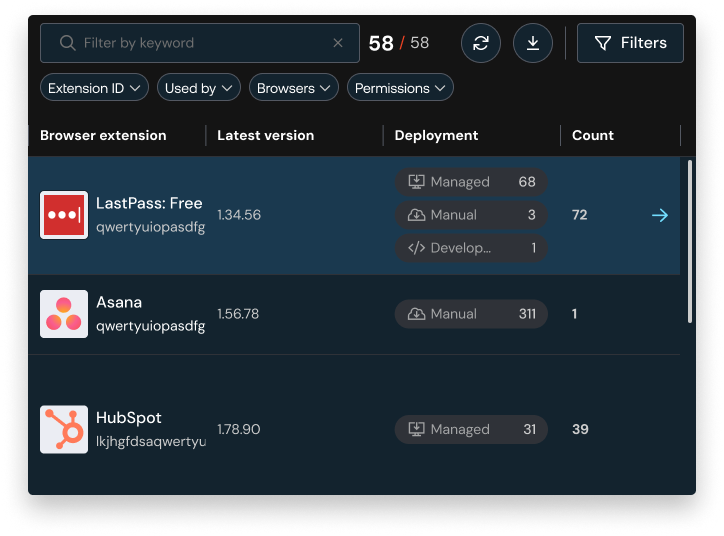Click the LastPass Managed 68 deployment chip
This screenshot has height=536, width=724.
pyautogui.click(x=471, y=182)
